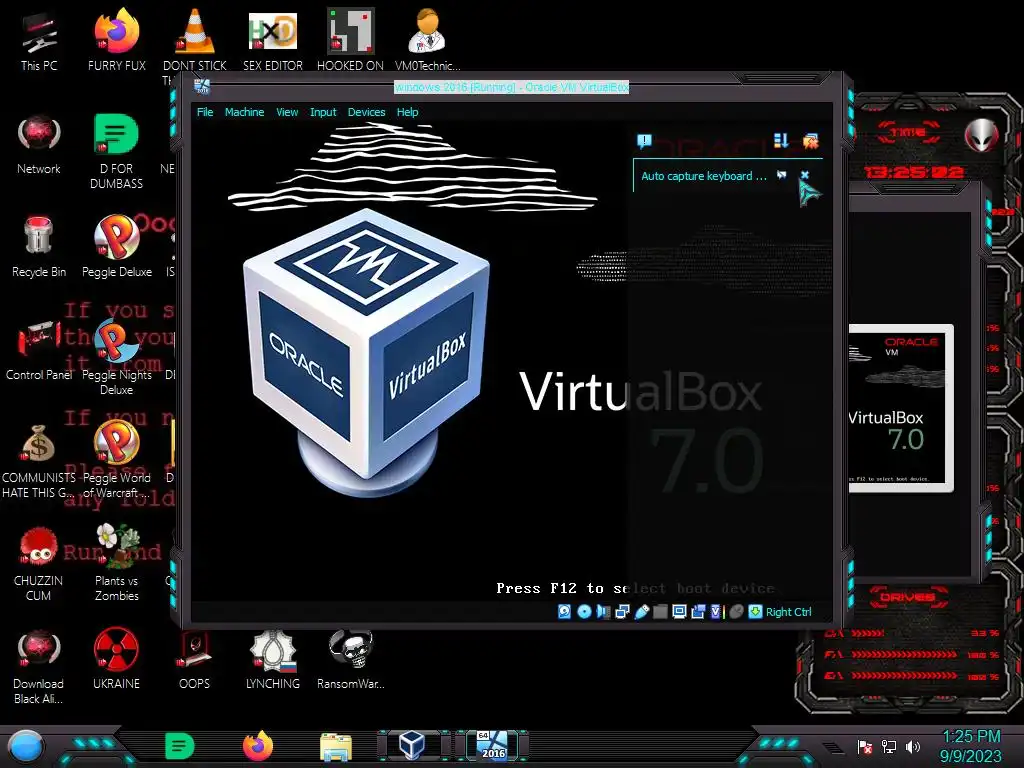
Task: Open the Machine menu
Action: tap(244, 112)
